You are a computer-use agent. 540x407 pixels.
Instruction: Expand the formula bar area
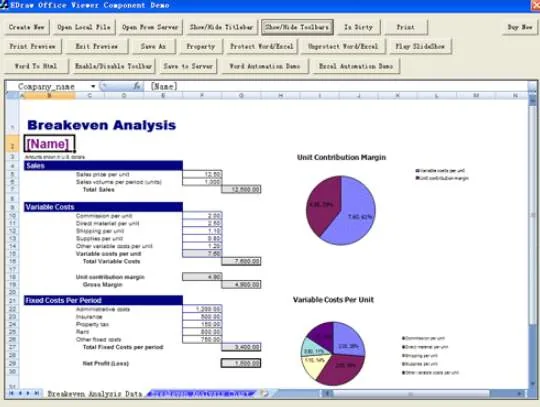click(532, 86)
